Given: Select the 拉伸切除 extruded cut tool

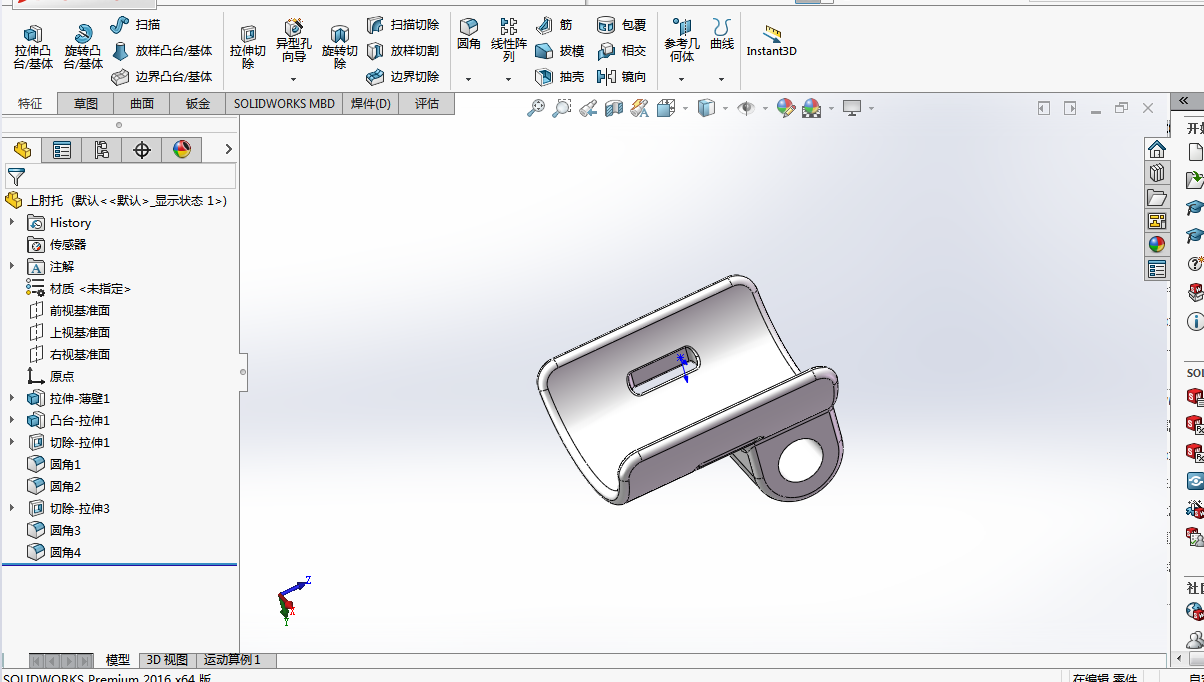Looking at the screenshot, I should click(x=248, y=47).
